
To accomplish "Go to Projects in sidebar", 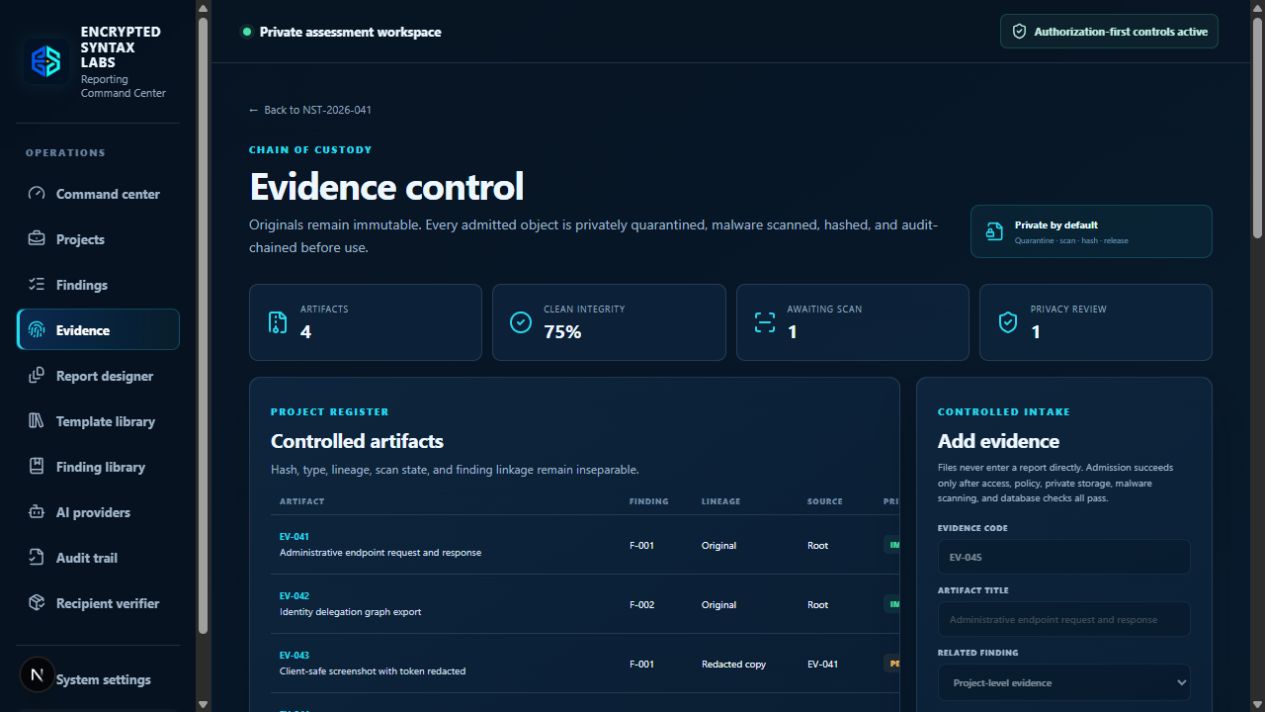I will tap(98, 239).
